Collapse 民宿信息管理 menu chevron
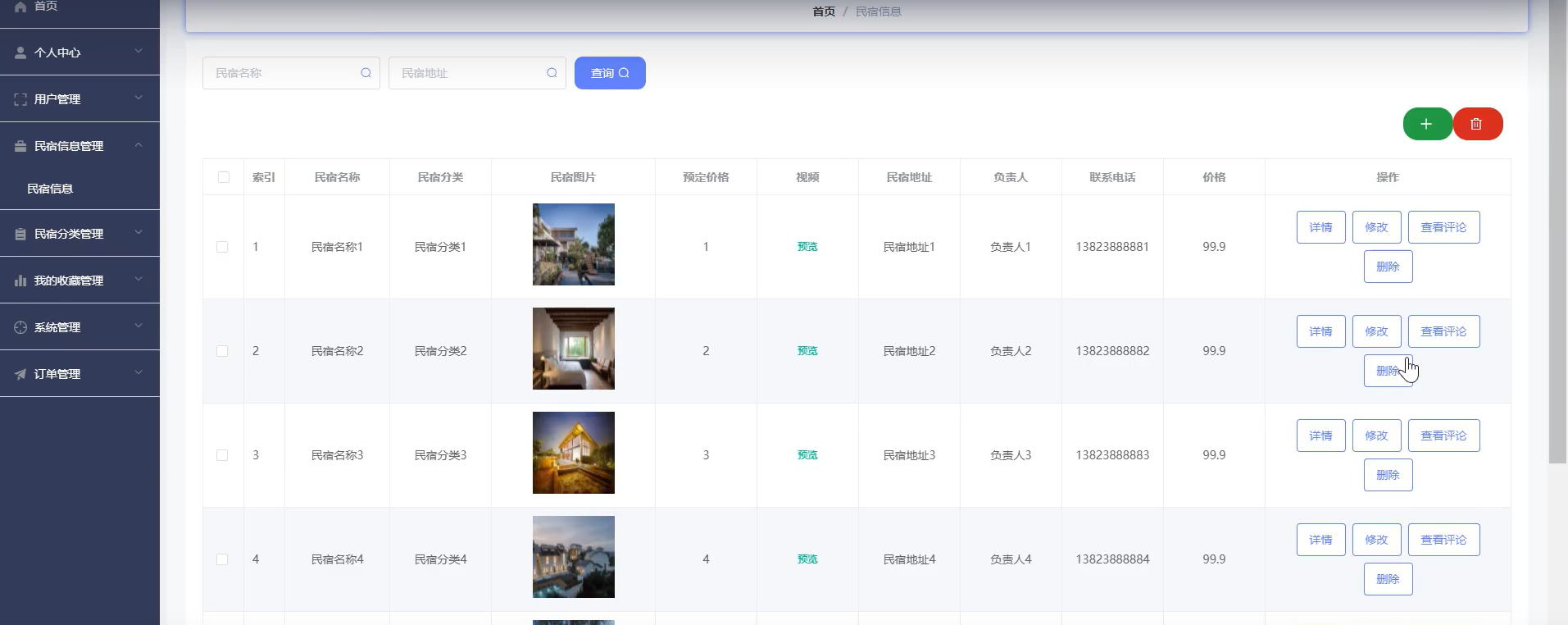 click(x=139, y=145)
